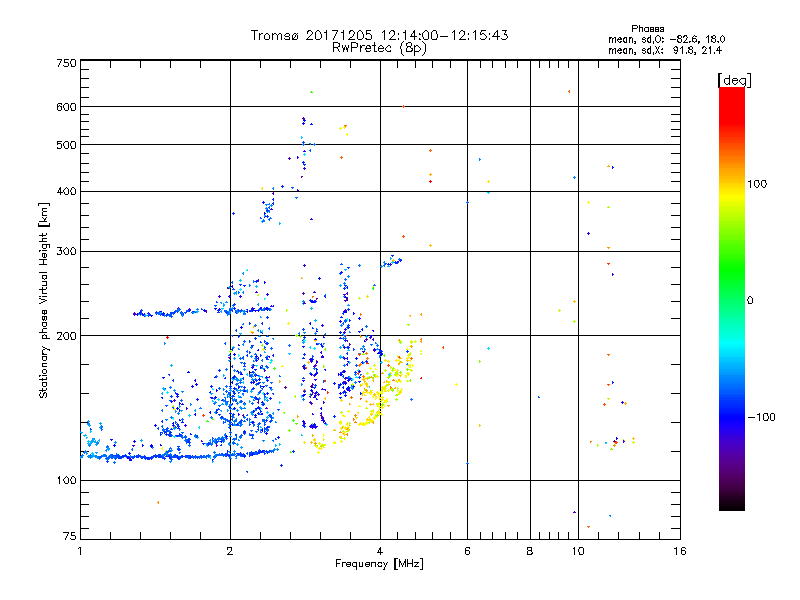Click the x-axis tick label "4"
The height and width of the screenshot is (600, 800).
pos(380,551)
